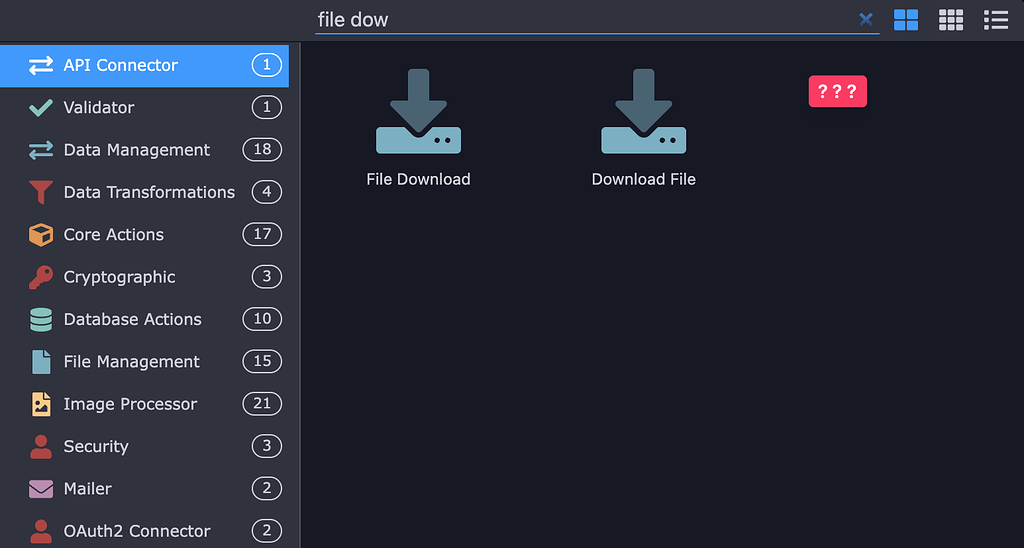
Task: Click into the search field containing 'file dow'
Action: tap(584, 20)
